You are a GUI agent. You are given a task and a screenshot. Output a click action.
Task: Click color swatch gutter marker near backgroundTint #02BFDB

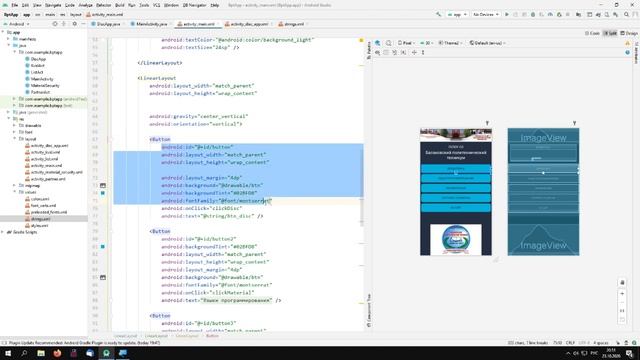(103, 193)
